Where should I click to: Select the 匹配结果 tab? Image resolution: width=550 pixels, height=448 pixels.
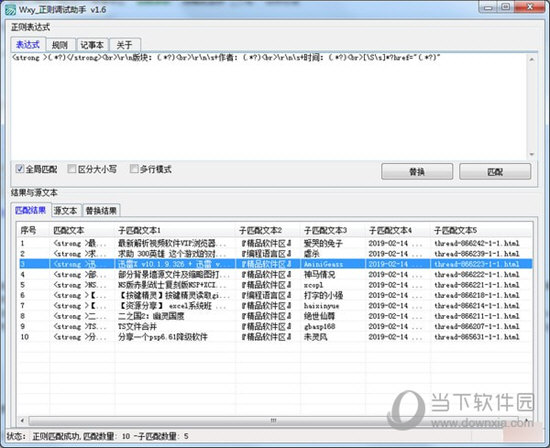[31, 210]
